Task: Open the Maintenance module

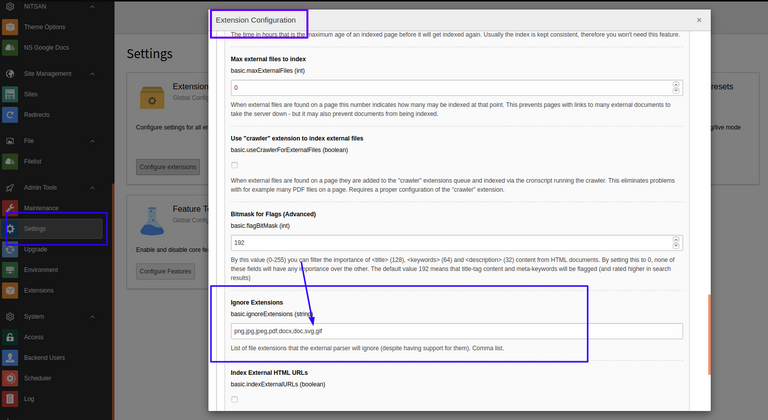Action: tap(42, 207)
